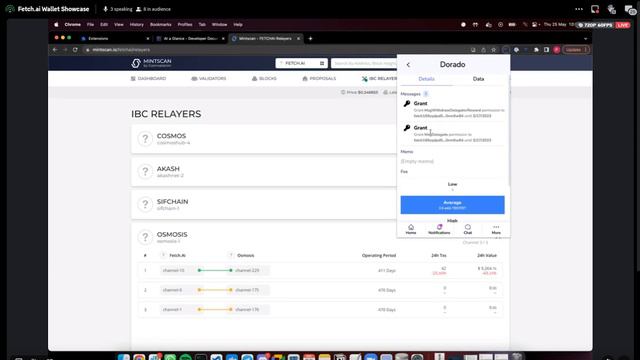Bookmark the page with the star icon
This screenshot has width=640, height=360.
coord(493,50)
